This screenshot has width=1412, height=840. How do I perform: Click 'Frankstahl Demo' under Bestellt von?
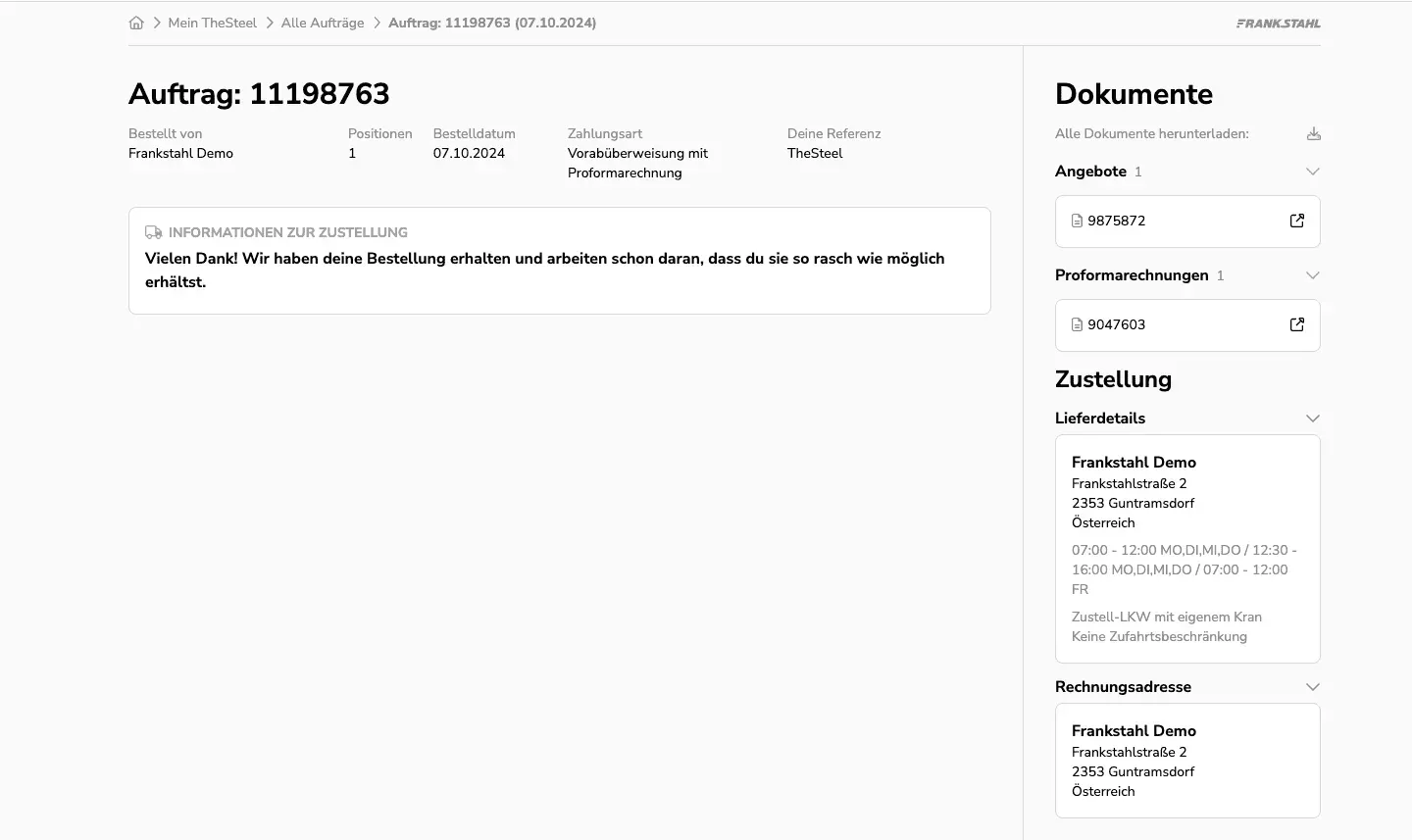pos(180,153)
